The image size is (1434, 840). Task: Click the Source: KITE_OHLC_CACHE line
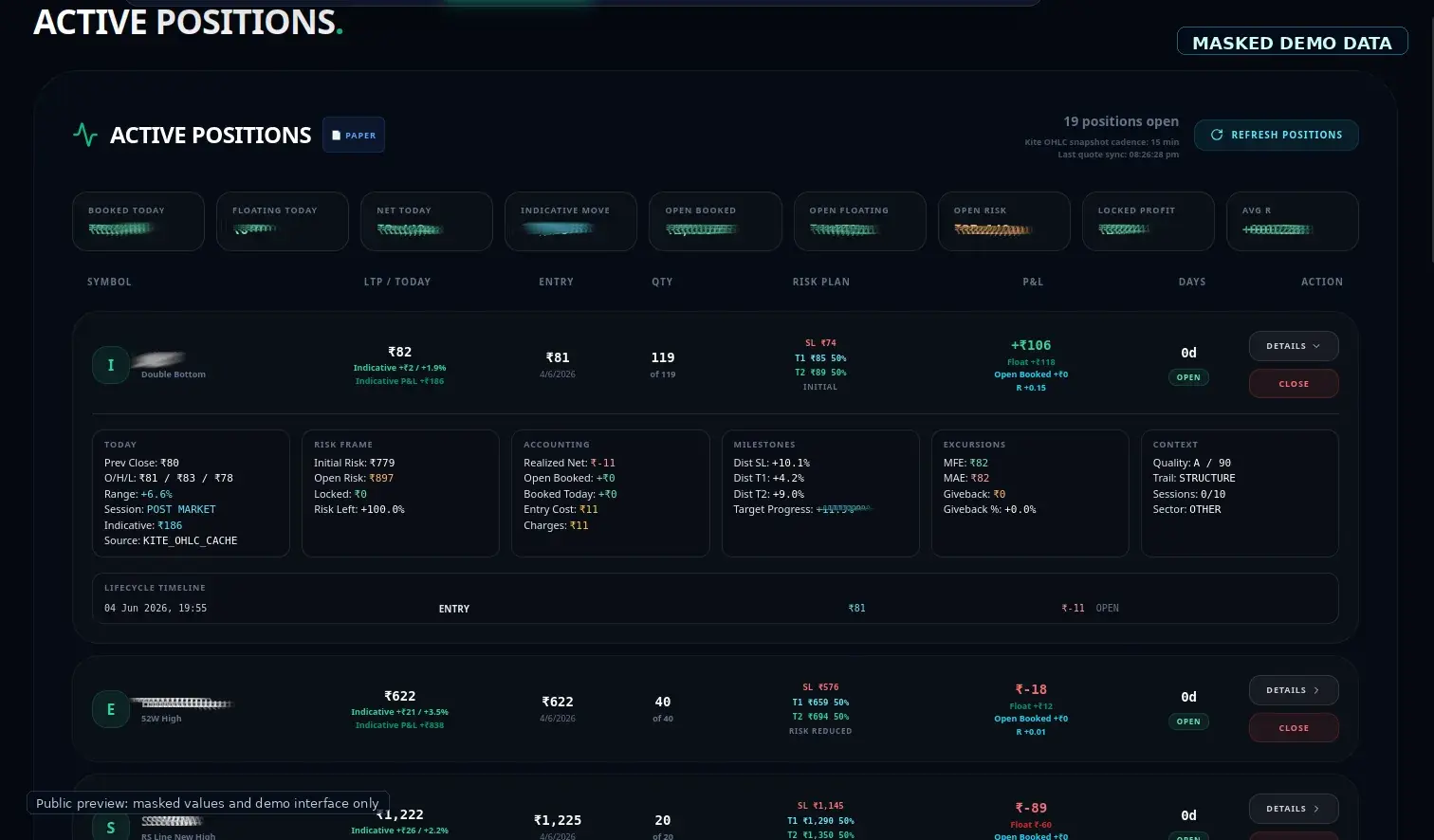coord(171,540)
